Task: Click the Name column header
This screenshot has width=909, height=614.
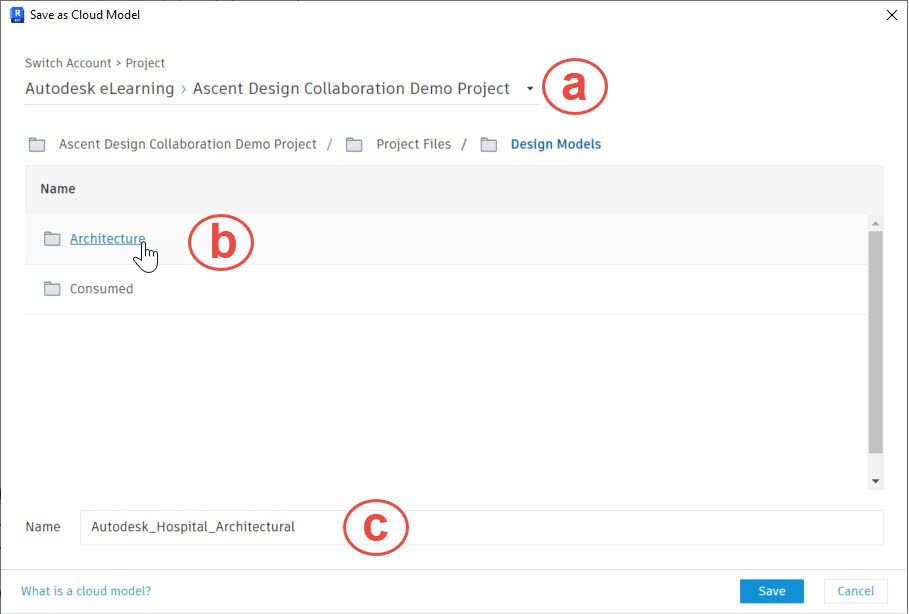Action: click(58, 189)
